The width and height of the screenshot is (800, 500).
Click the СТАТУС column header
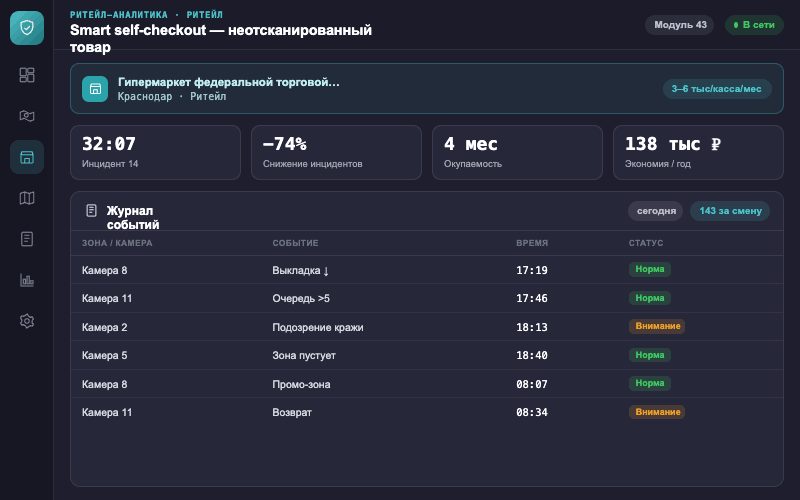(x=646, y=243)
